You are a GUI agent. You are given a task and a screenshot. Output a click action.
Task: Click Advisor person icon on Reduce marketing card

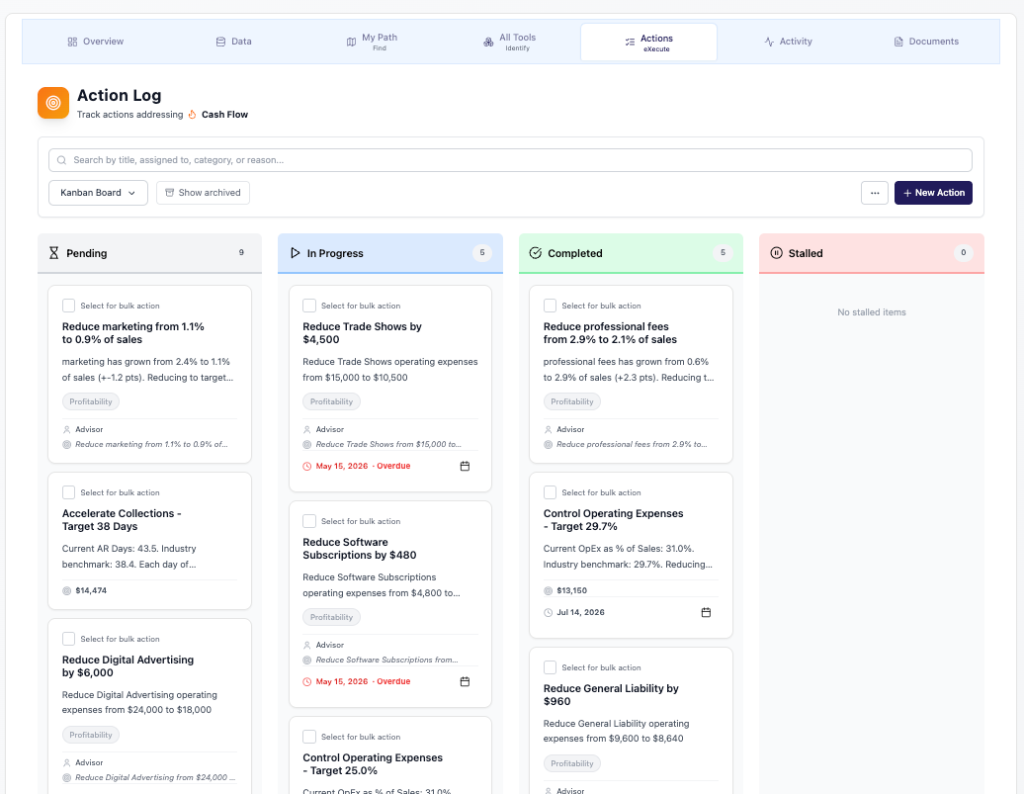(x=67, y=430)
